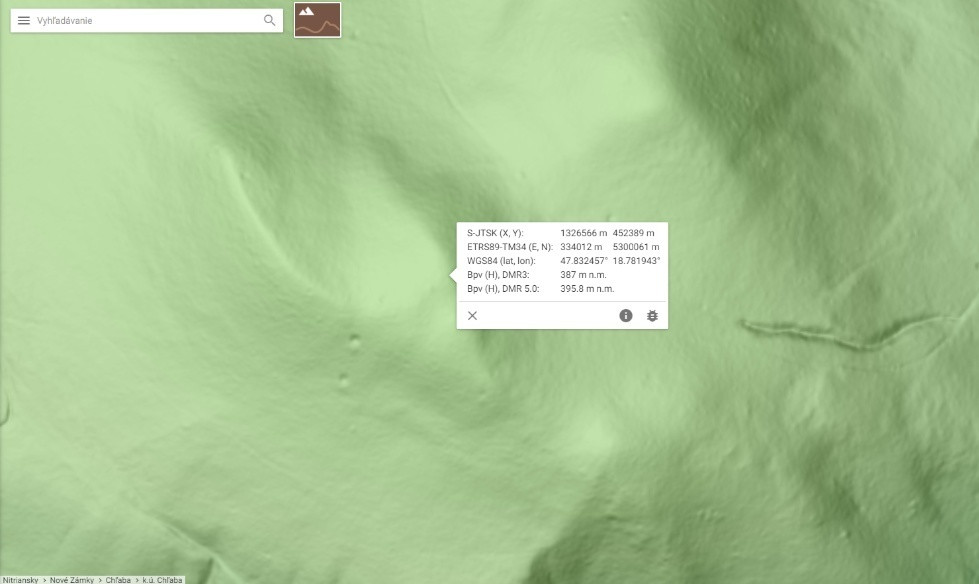This screenshot has width=979, height=584.
Task: Switch basemap using the brown terrain thumbnail
Action: [317, 20]
